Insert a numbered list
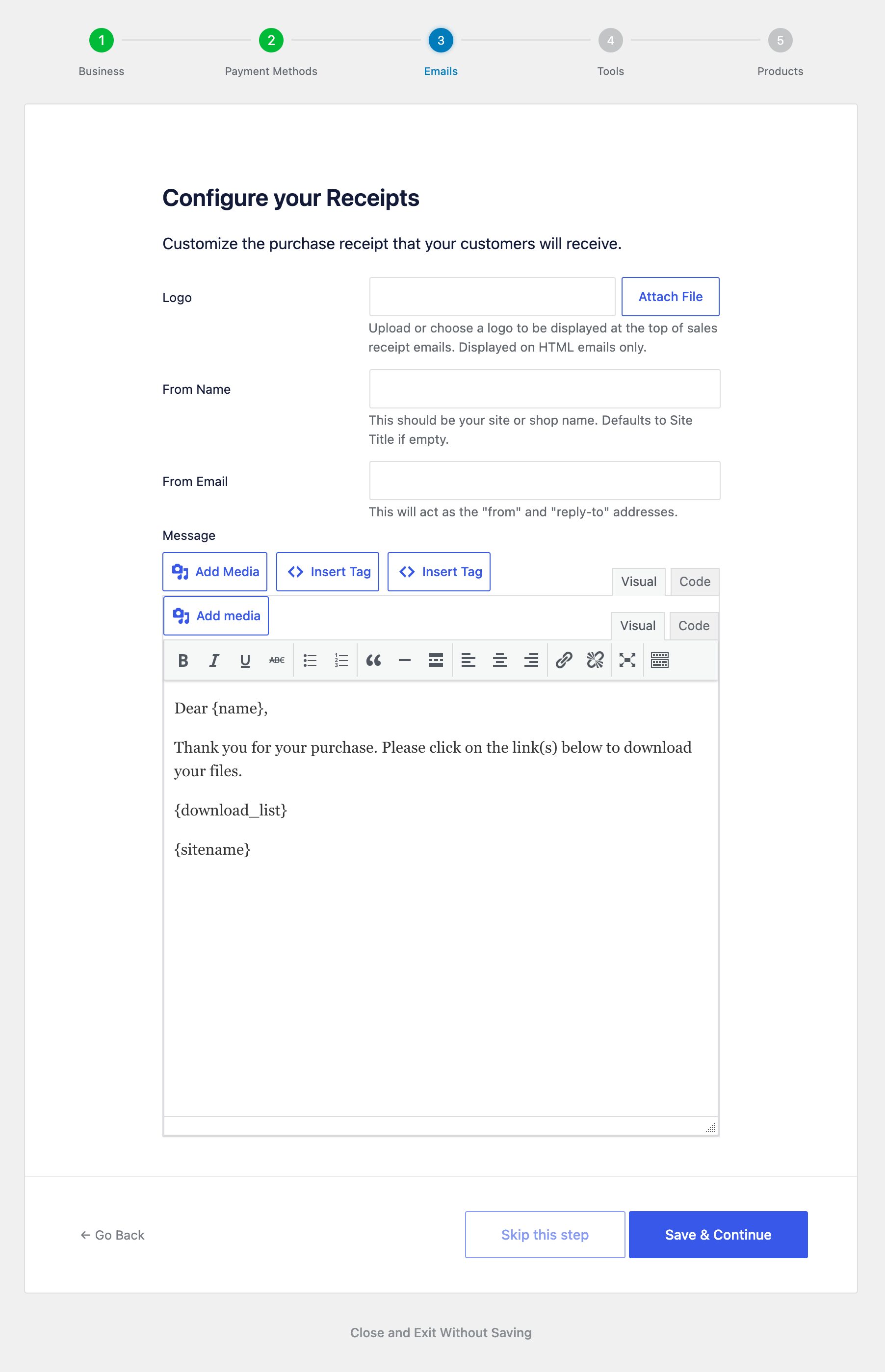Viewport: 885px width, 1372px height. (341, 661)
